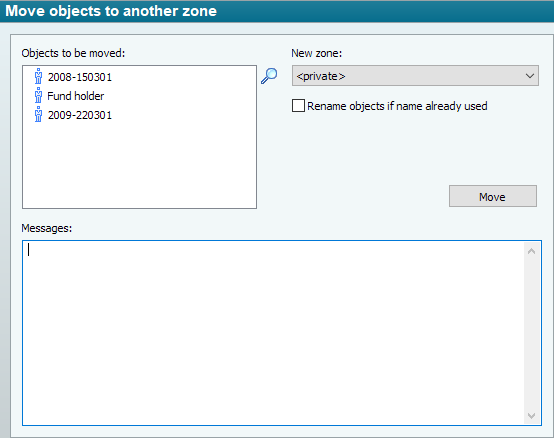Click the person icon beside Fund holder

pyautogui.click(x=38, y=95)
